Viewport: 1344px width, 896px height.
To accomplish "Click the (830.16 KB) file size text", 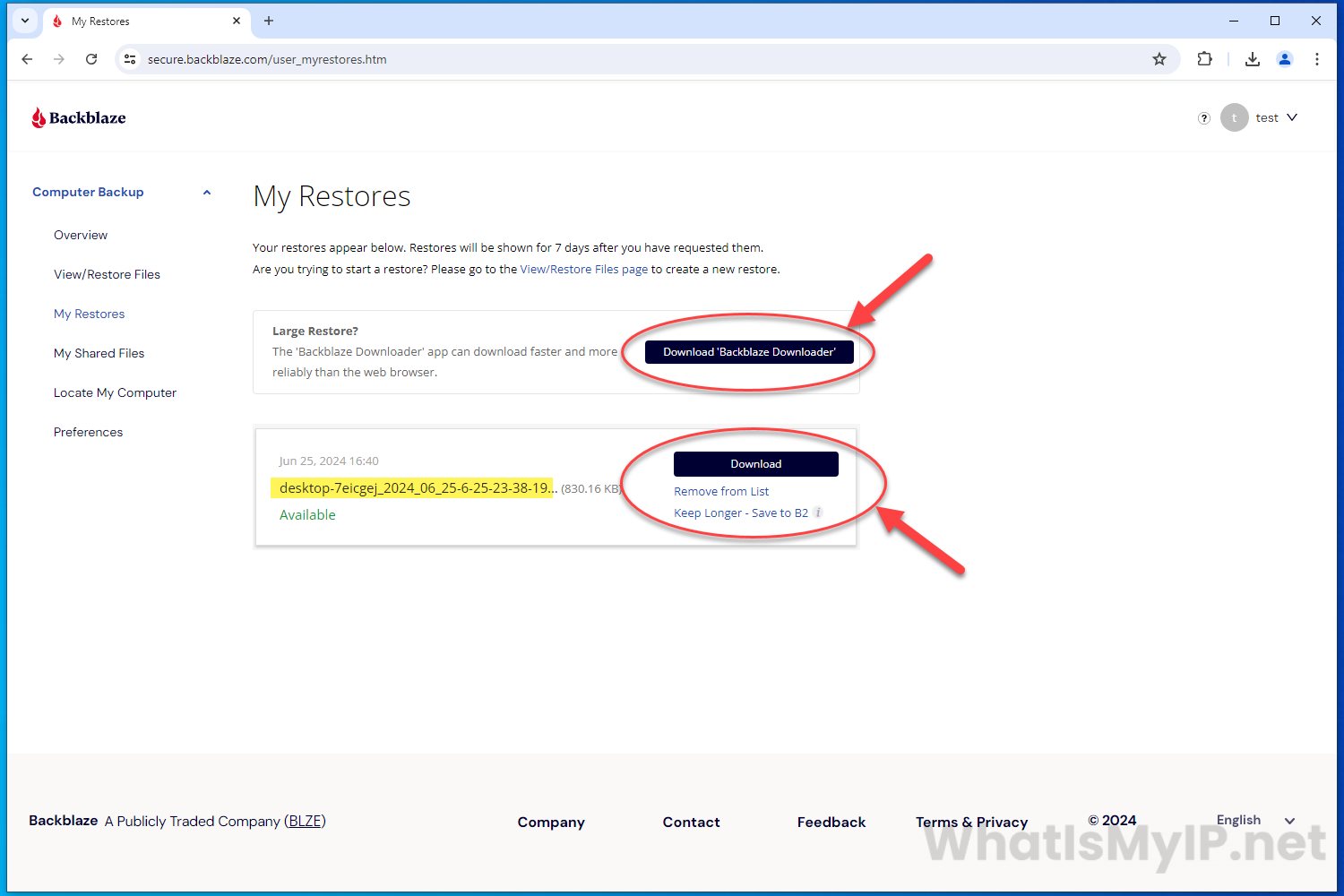I will tap(591, 489).
